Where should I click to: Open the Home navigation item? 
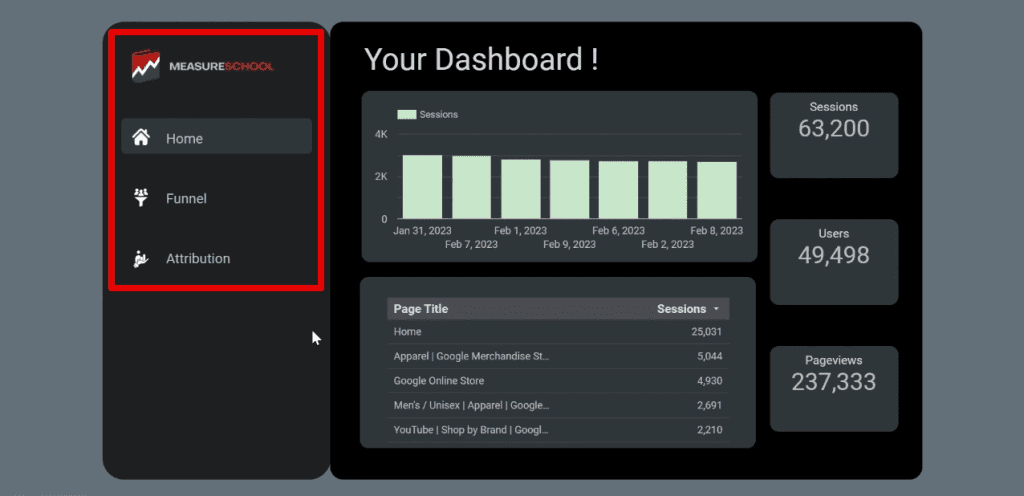(x=216, y=136)
